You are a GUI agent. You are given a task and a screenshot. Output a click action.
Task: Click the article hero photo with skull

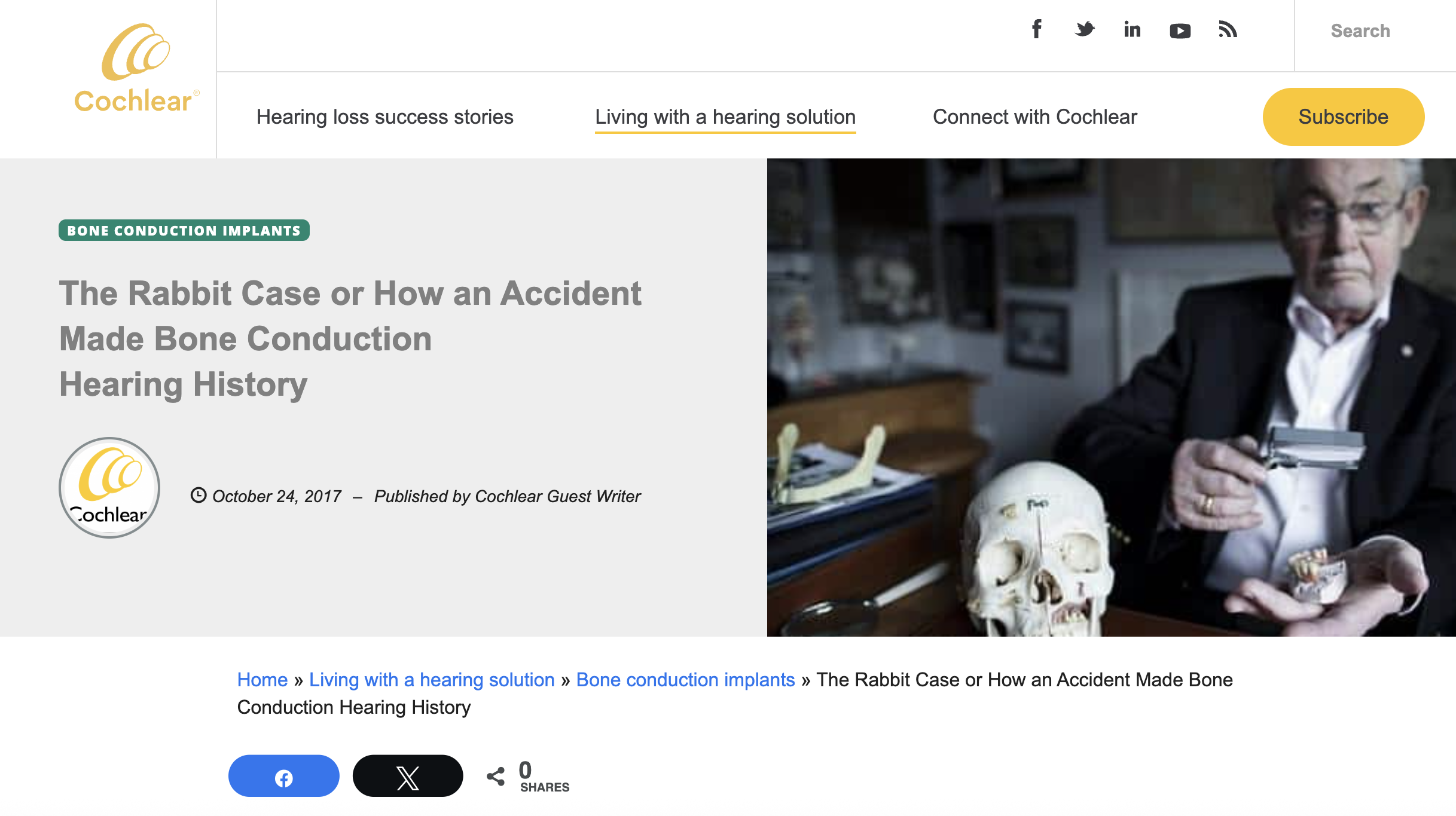pos(1111,397)
